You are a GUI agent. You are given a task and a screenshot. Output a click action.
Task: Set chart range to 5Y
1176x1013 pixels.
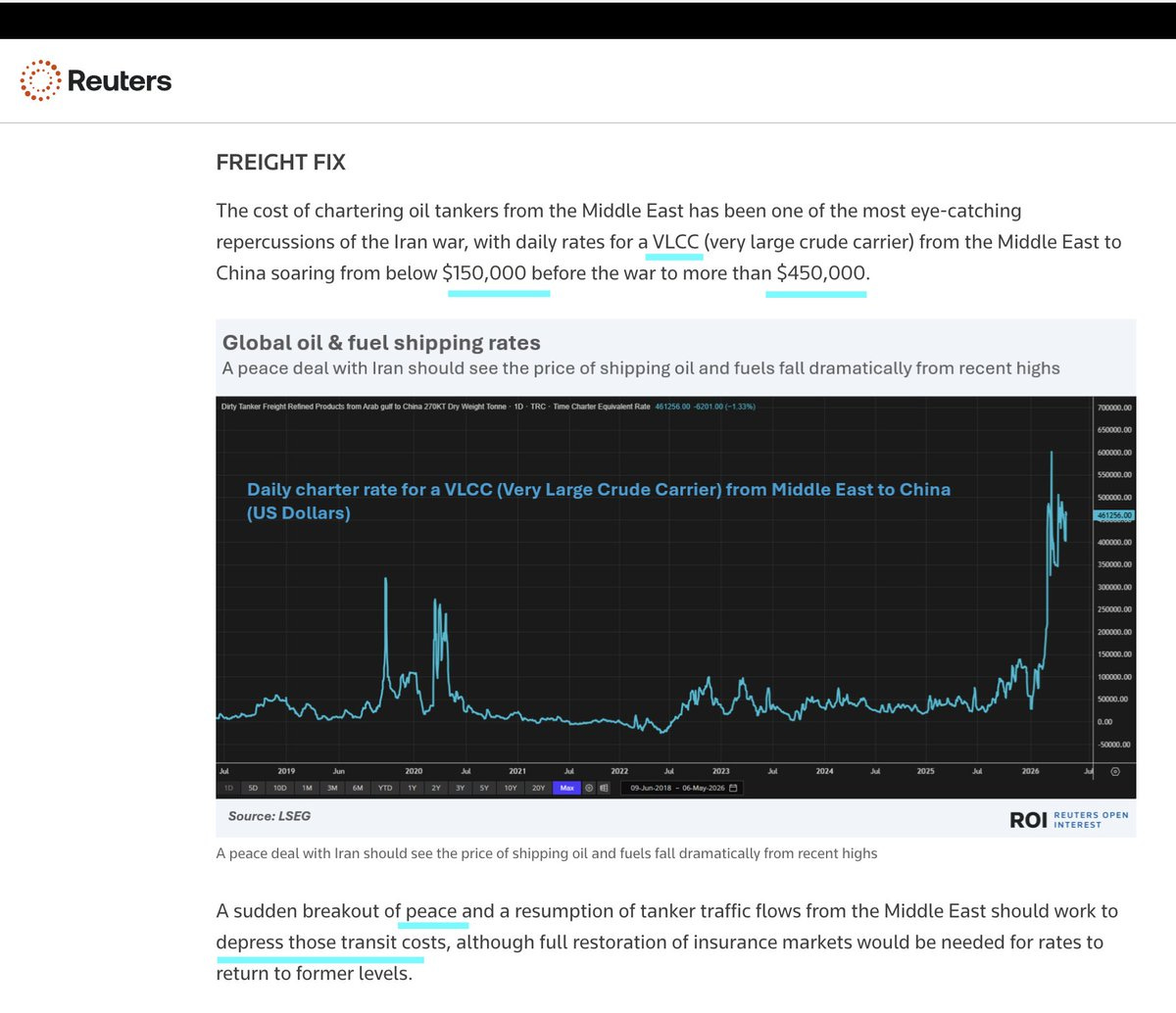[484, 788]
